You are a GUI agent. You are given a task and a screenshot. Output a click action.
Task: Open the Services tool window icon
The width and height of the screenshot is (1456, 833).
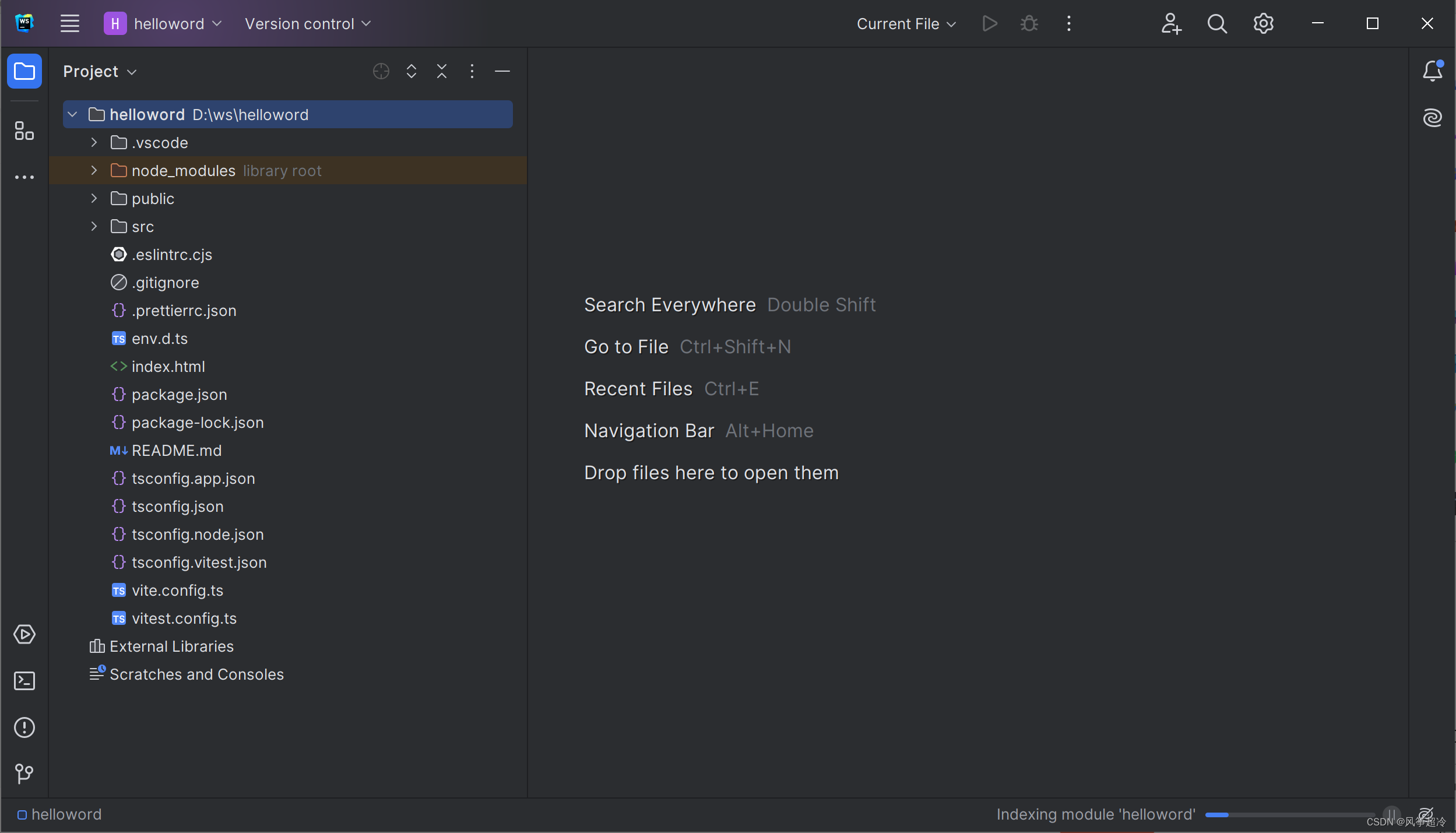tap(24, 634)
